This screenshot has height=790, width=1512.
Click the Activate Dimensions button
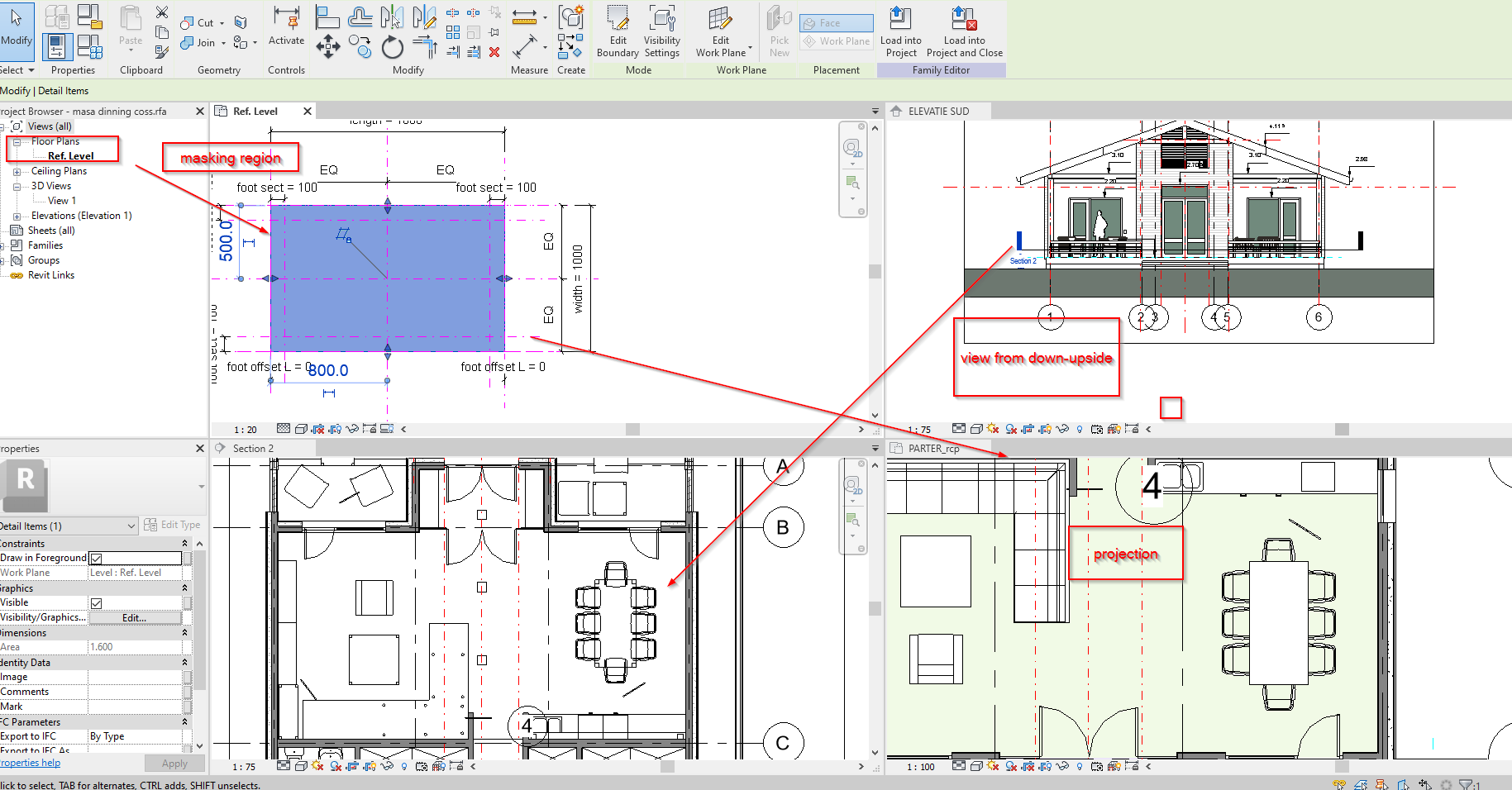tap(286, 25)
